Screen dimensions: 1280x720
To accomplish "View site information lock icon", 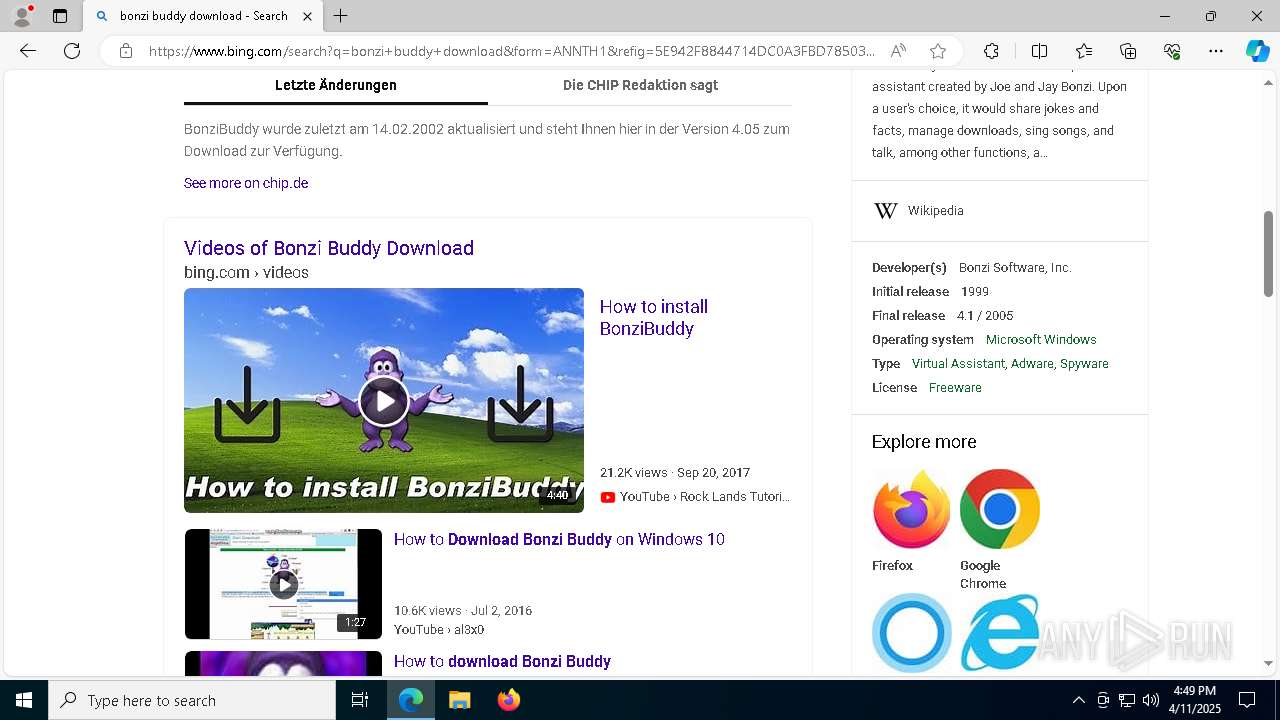I will click(126, 51).
